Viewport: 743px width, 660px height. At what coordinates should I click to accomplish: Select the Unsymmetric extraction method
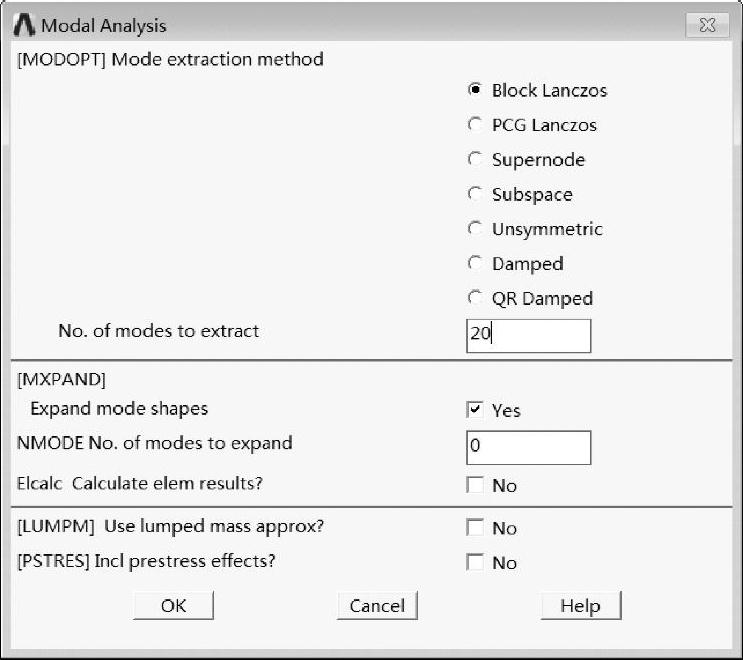click(475, 228)
